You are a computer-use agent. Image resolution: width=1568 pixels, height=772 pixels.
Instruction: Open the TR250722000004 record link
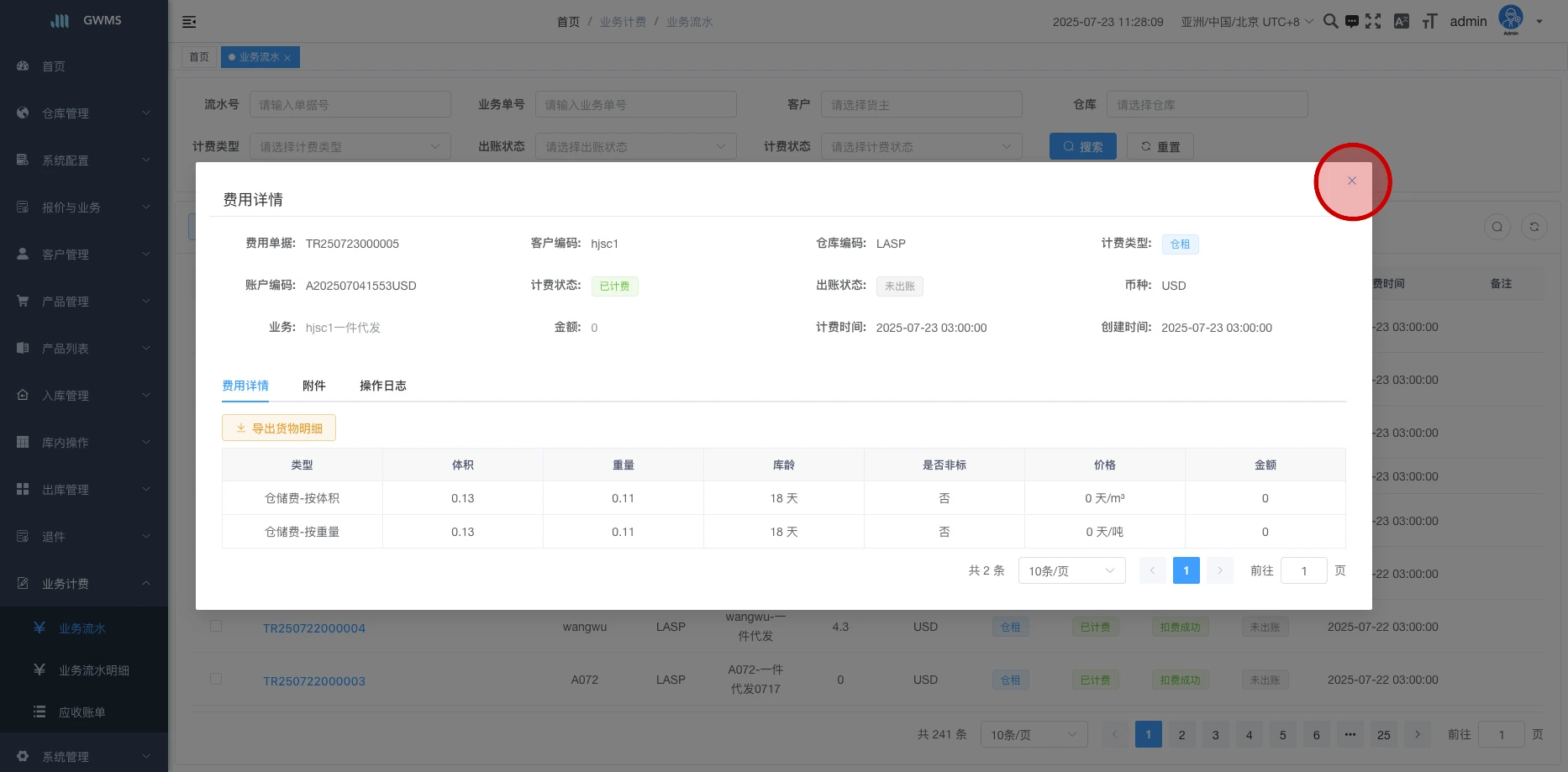pyautogui.click(x=314, y=628)
